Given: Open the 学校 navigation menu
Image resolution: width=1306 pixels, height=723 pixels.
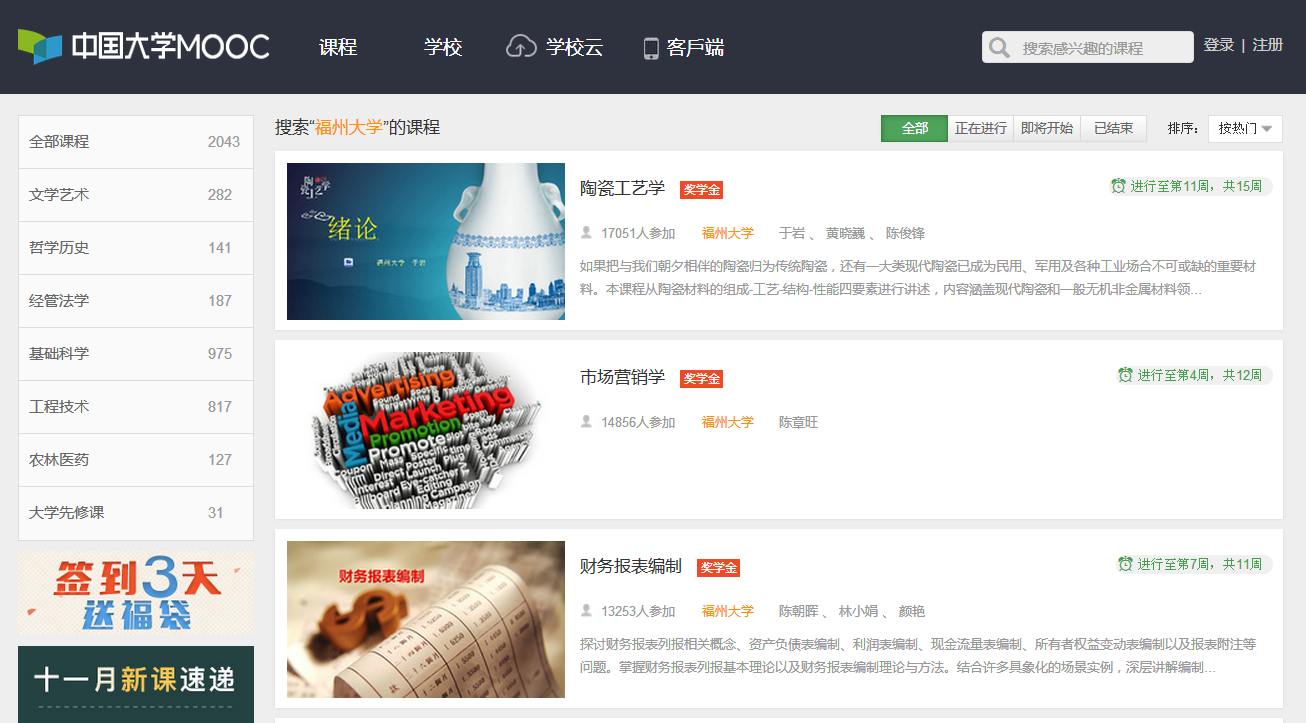Looking at the screenshot, I should click(x=443, y=47).
